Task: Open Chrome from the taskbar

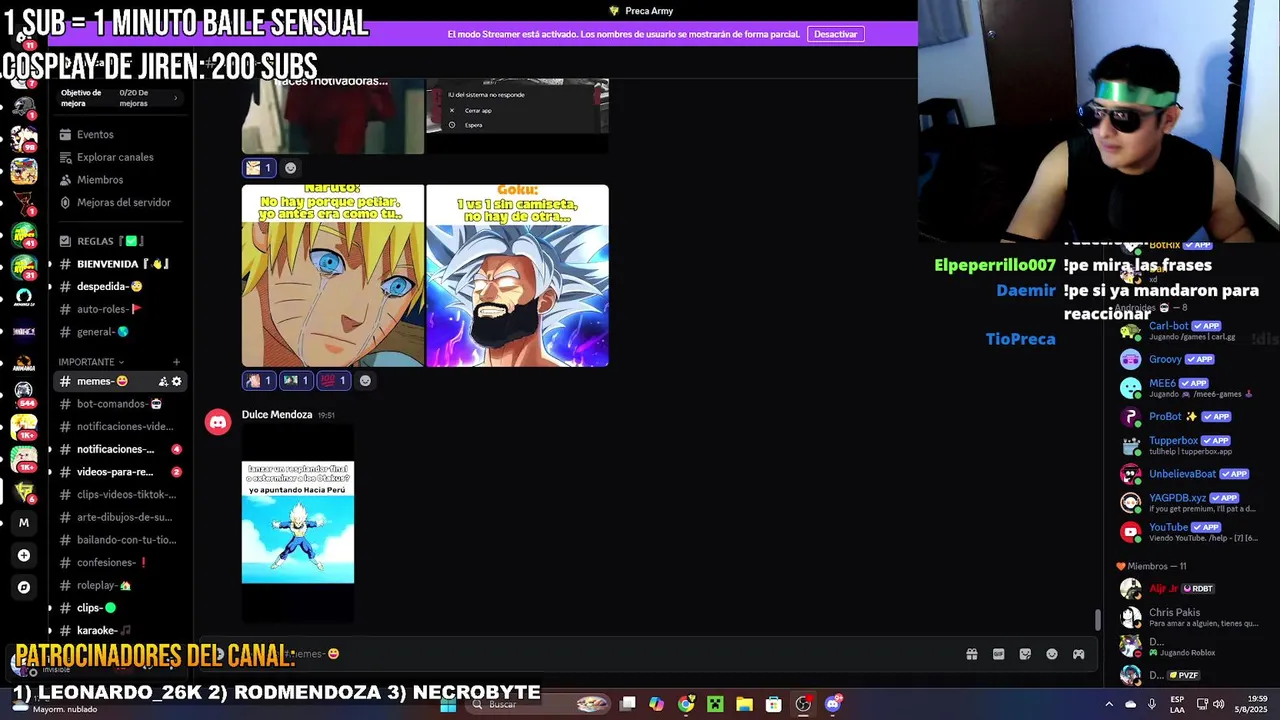Action: point(686,704)
